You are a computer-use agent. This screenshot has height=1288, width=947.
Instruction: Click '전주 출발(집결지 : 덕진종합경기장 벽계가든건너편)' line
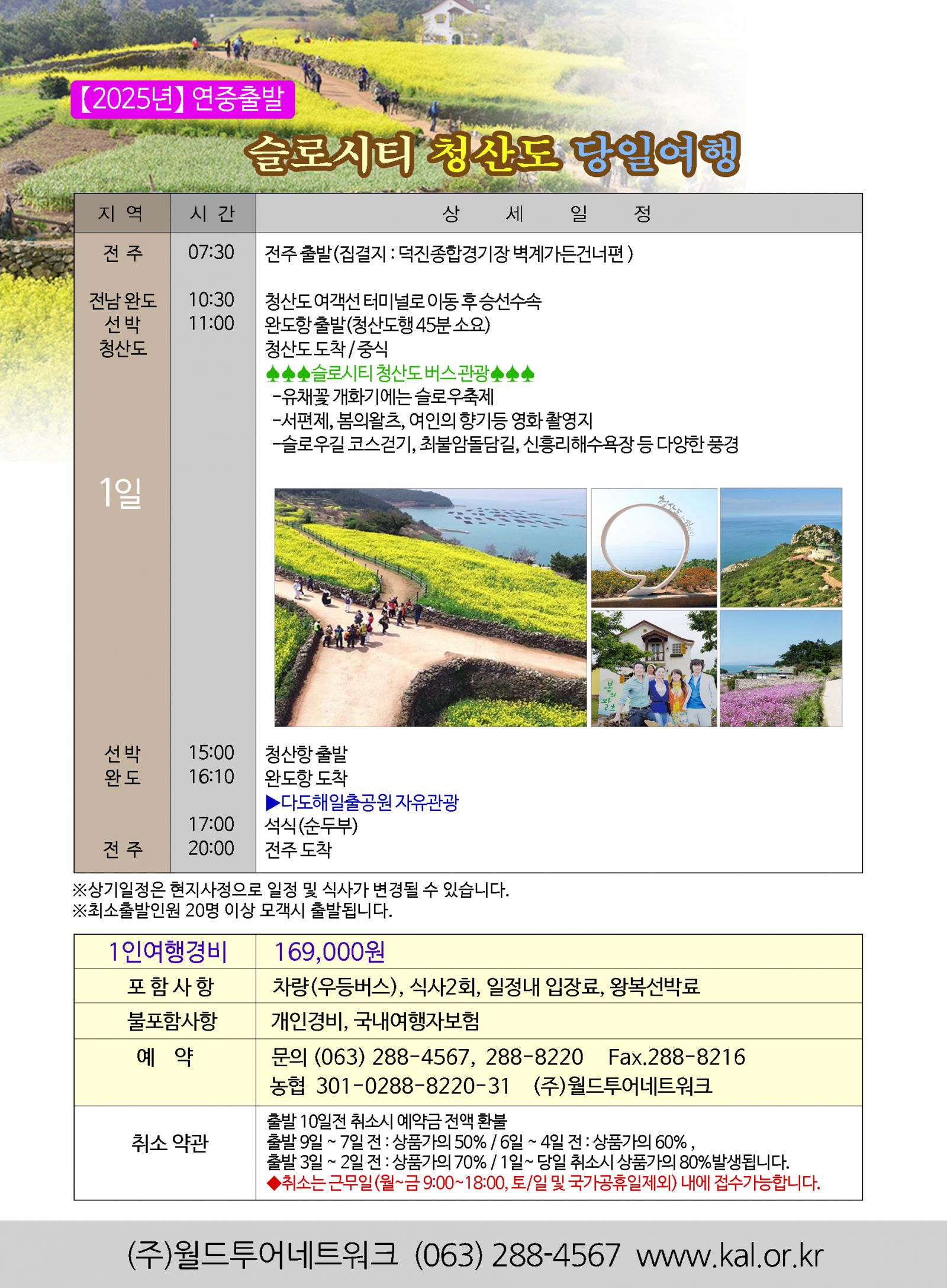click(x=449, y=254)
